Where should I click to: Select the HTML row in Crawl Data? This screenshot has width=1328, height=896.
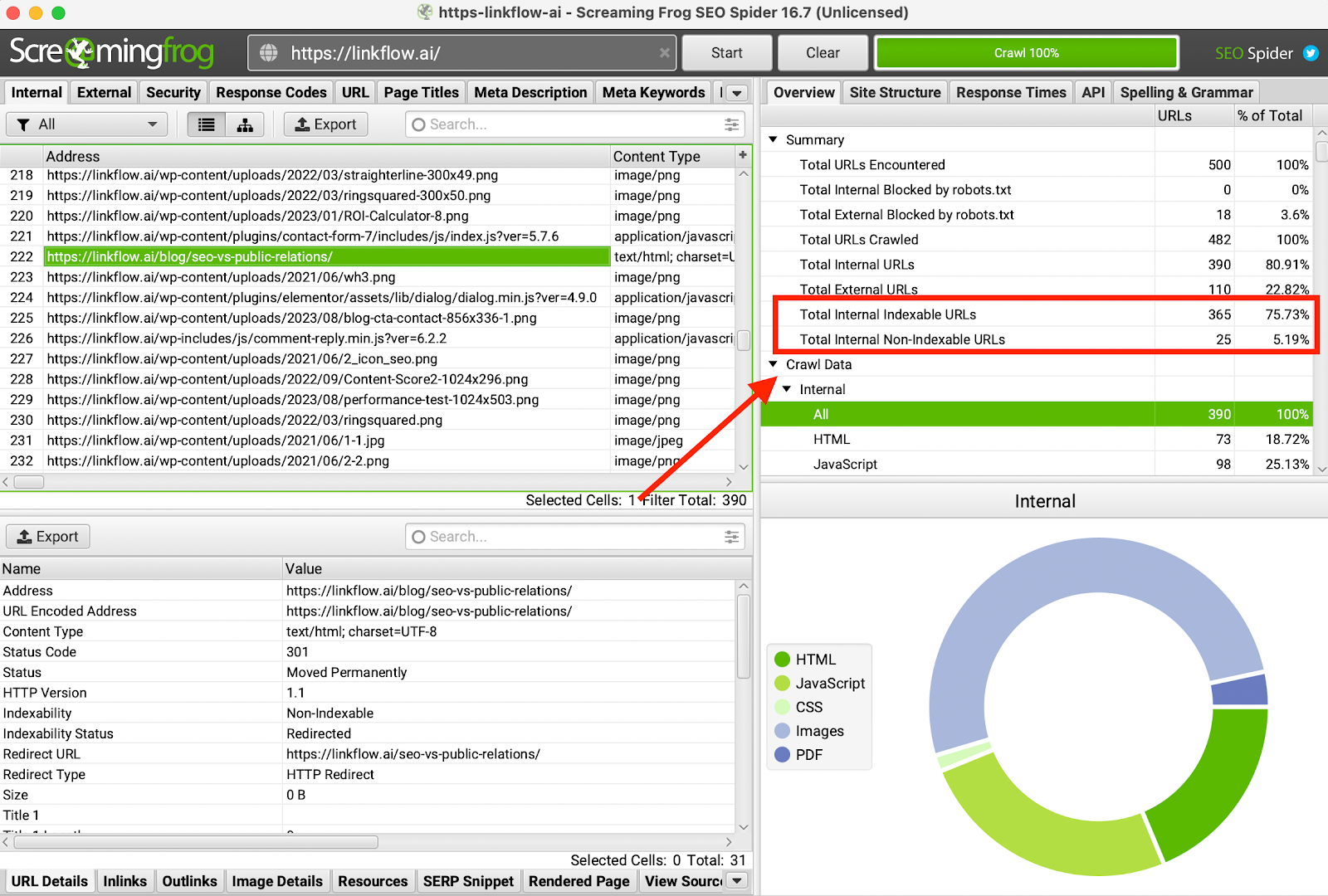[1037, 439]
